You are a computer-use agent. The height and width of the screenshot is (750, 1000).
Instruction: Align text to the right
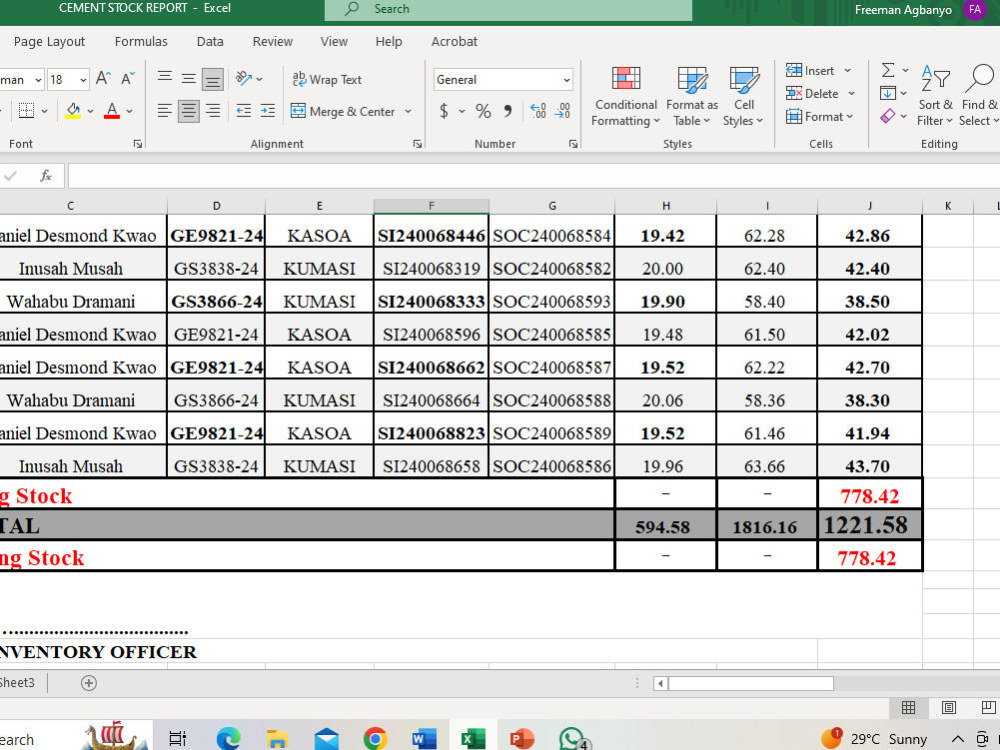coord(213,111)
